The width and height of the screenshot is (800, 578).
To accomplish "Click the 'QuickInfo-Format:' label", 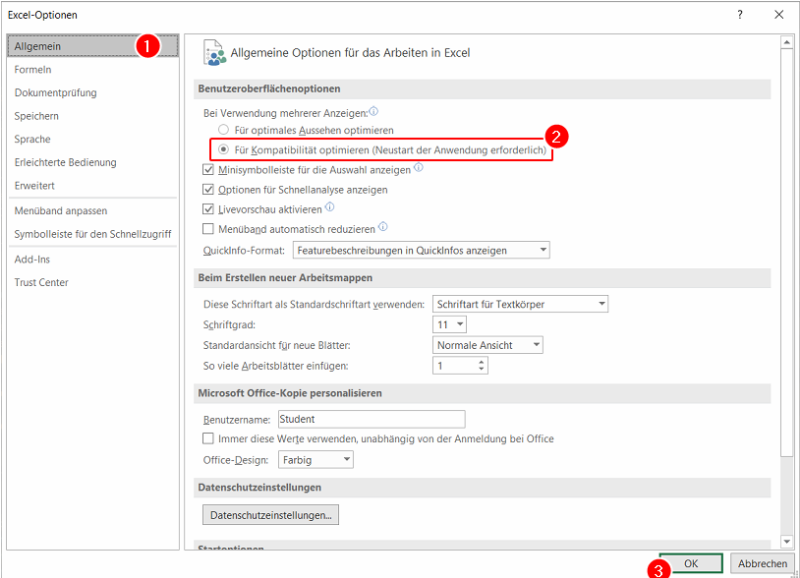I will pos(243,250).
